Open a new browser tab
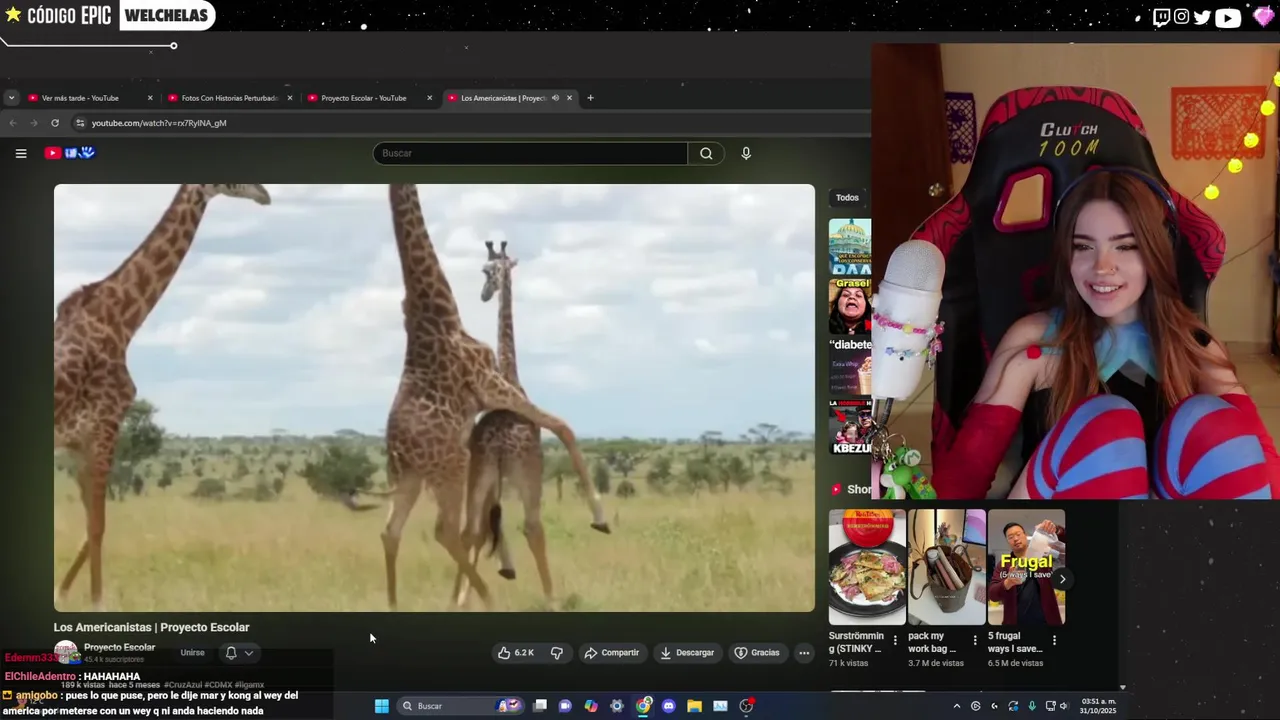Image resolution: width=1280 pixels, height=720 pixels. [590, 98]
